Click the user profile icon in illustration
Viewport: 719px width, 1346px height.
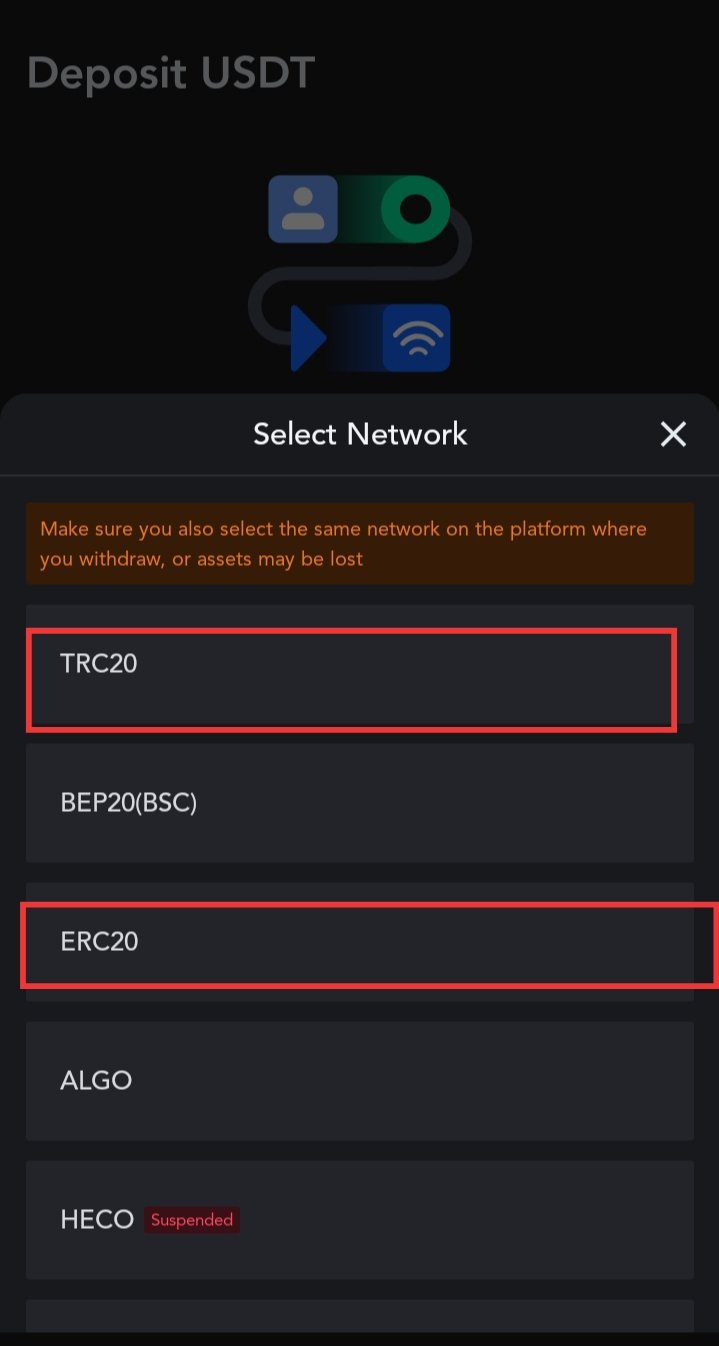click(302, 209)
